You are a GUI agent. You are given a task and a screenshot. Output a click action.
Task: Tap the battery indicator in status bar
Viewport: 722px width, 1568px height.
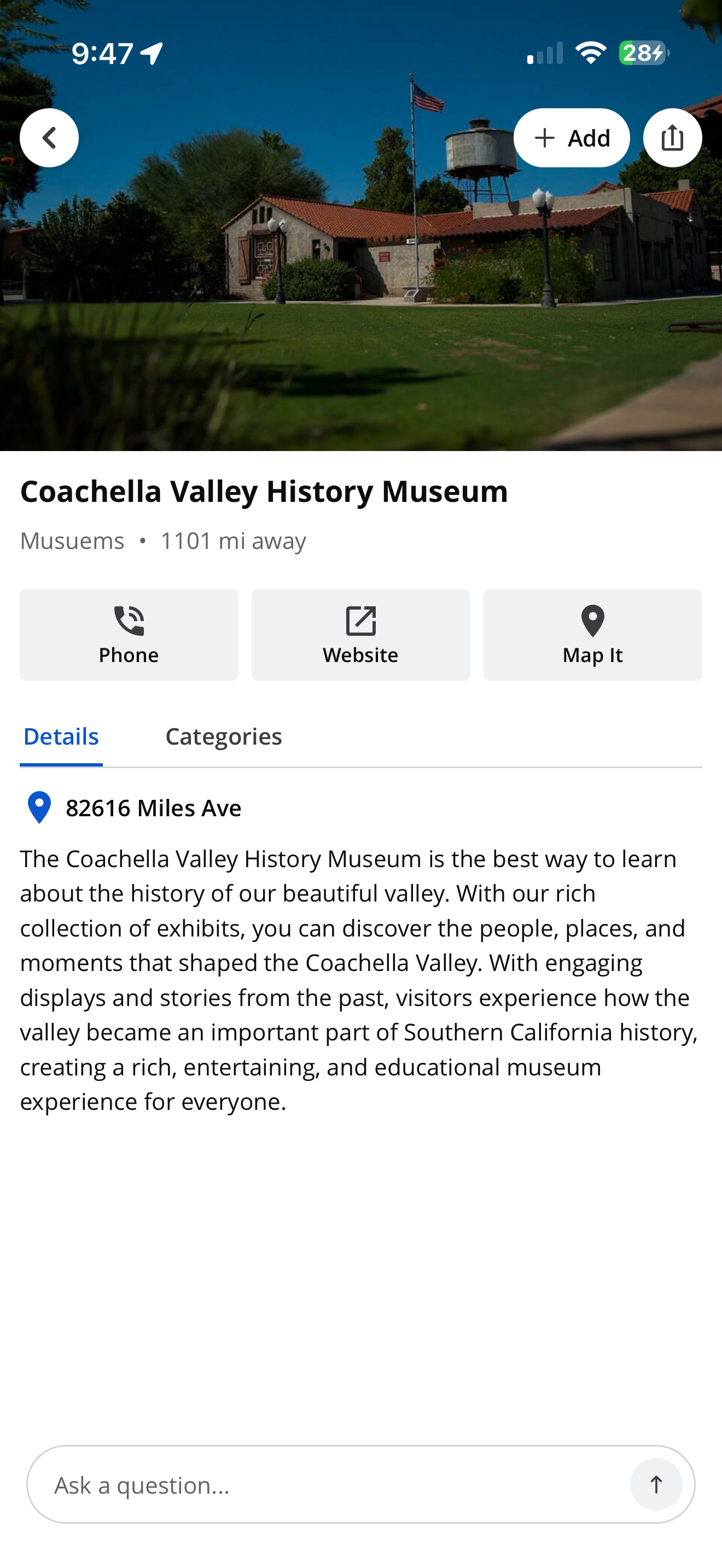coord(644,53)
